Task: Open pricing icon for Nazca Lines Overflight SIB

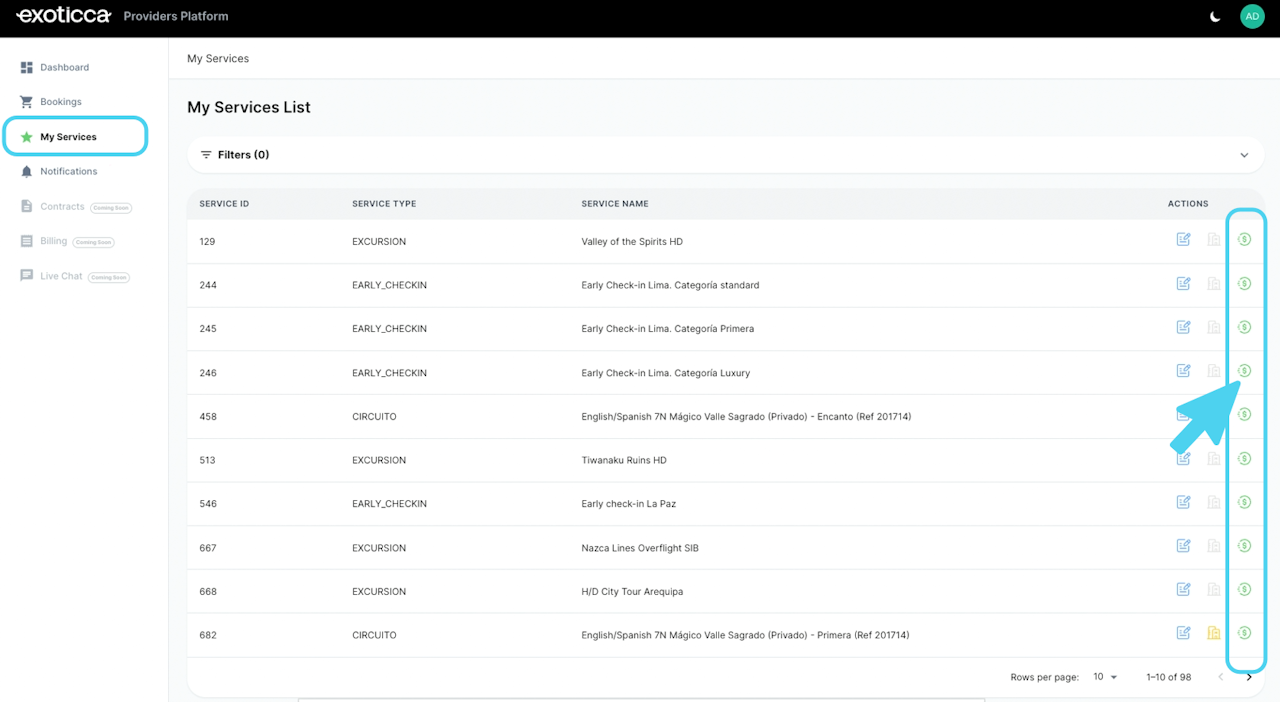Action: (1244, 546)
